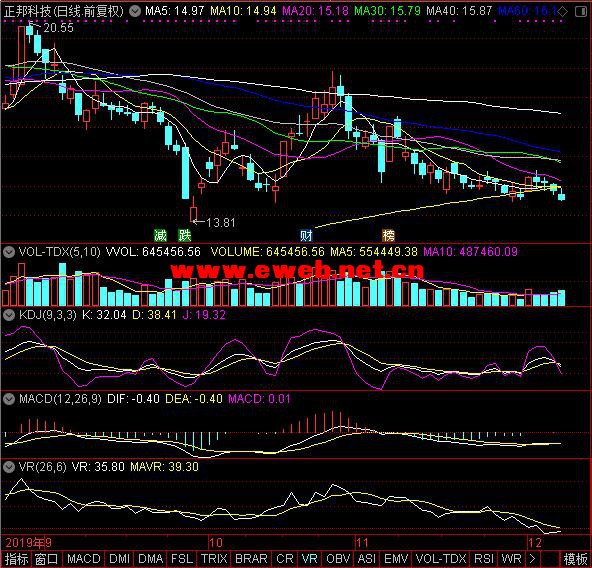Click the volume MA5: 554449.38 value
592x568 pixels.
coord(374,252)
